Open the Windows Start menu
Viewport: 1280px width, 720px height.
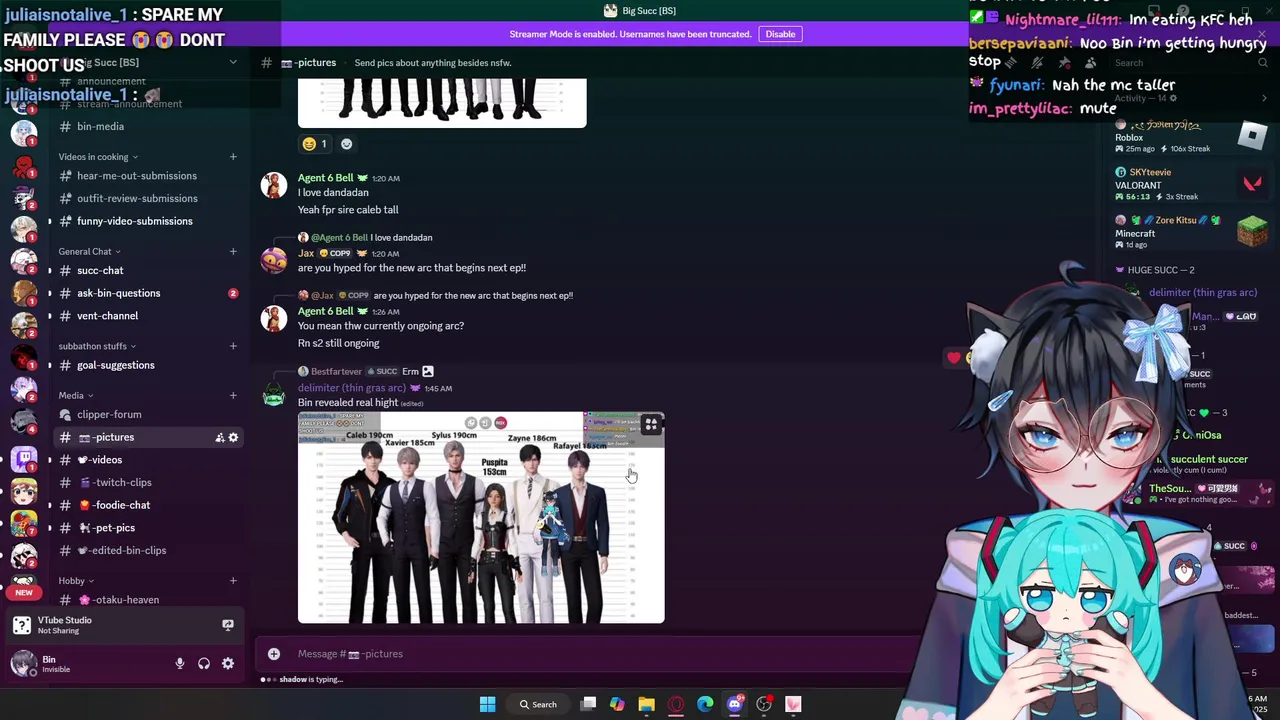click(487, 704)
